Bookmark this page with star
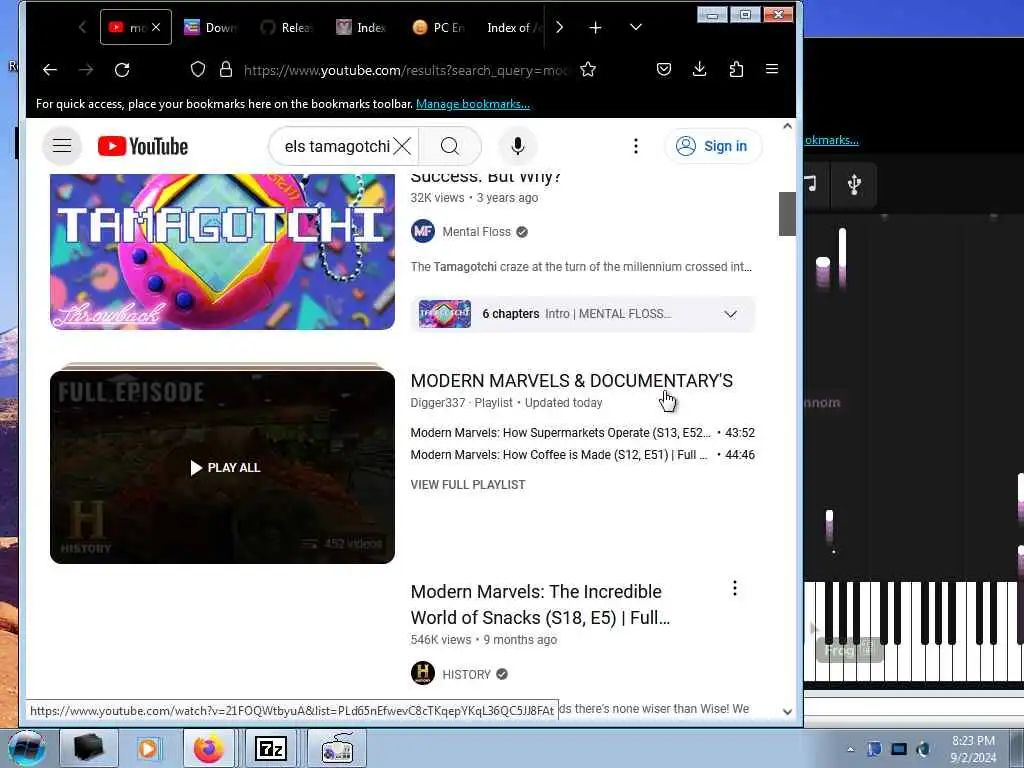Image resolution: width=1024 pixels, height=768 pixels. [x=588, y=69]
